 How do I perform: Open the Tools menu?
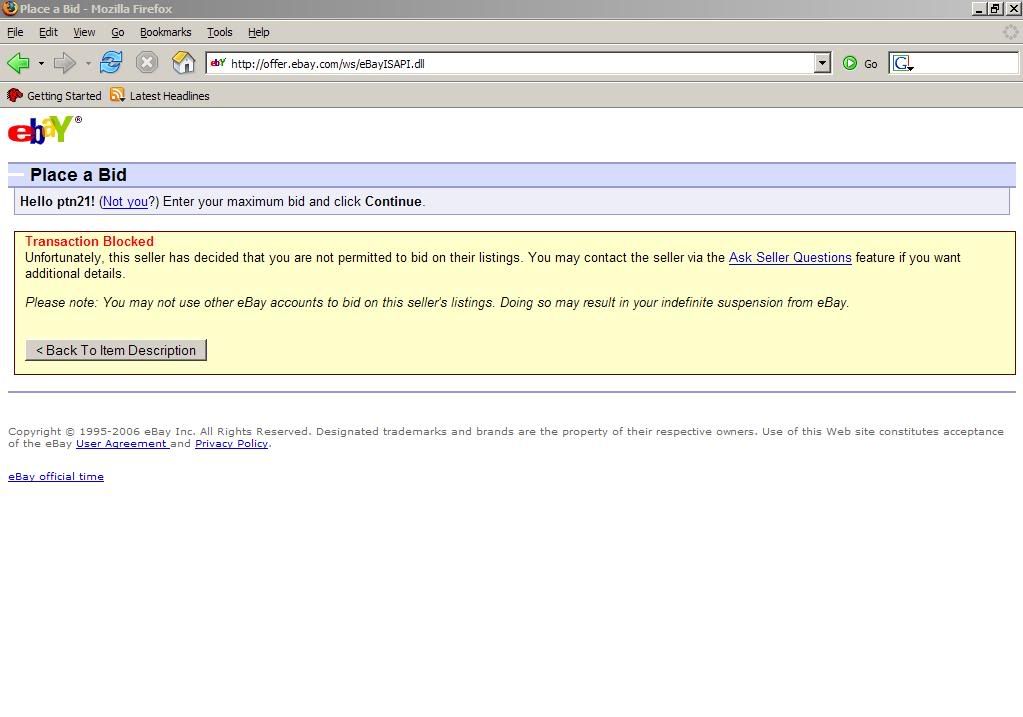pos(220,32)
